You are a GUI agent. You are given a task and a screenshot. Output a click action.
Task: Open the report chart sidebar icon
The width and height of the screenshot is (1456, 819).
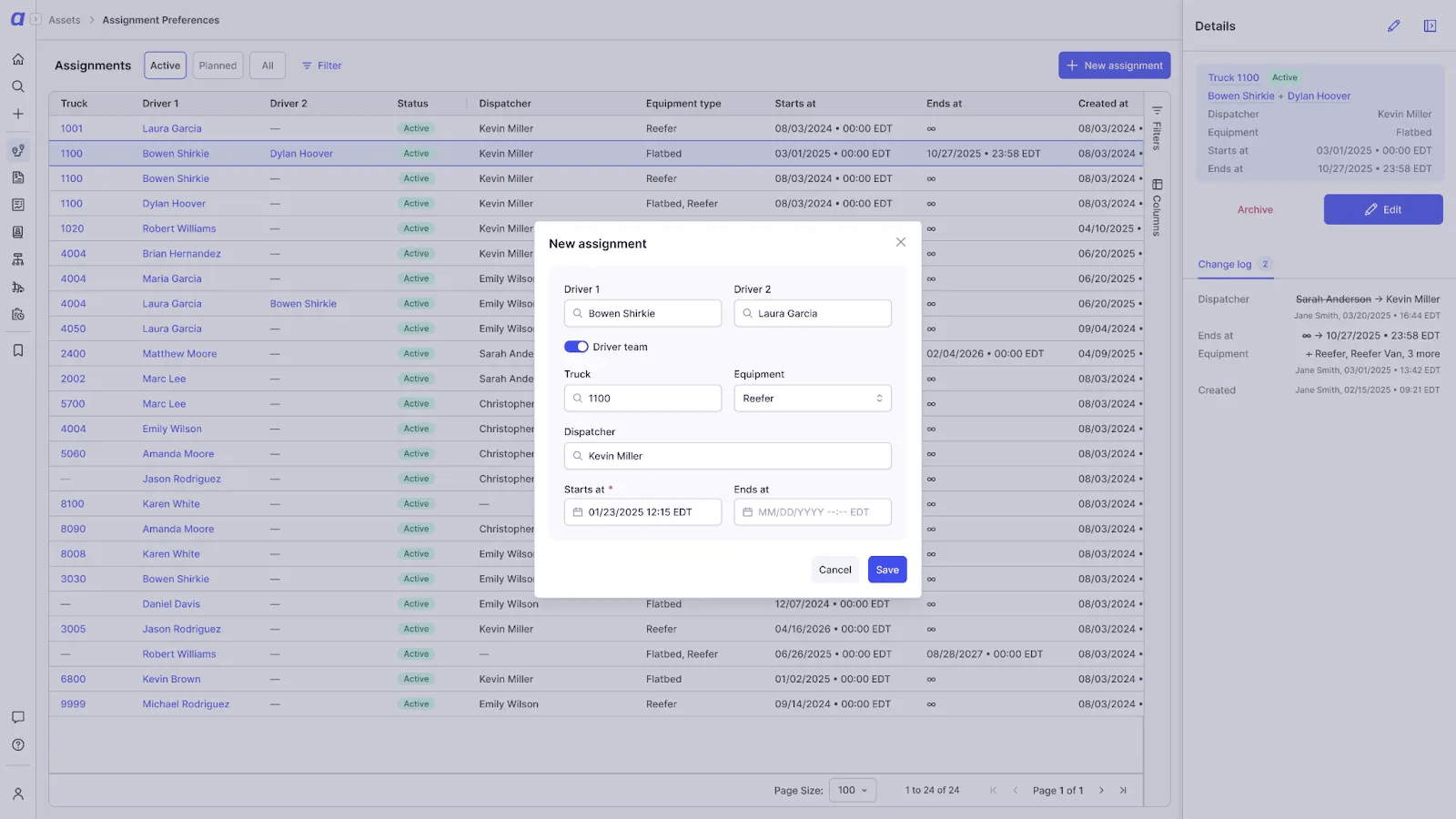[17, 205]
